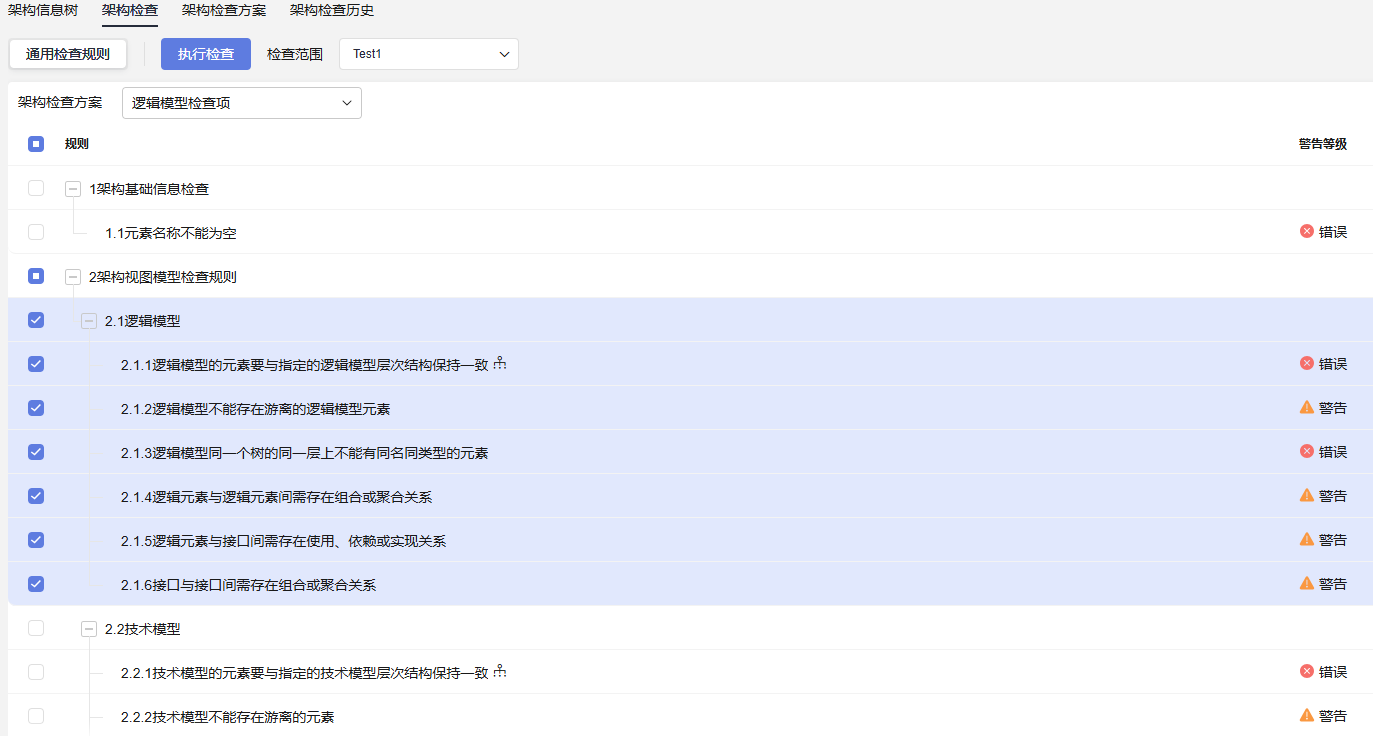Click the error icon for rule 1.1元素名称不能为空
Image resolution: width=1373 pixels, height=736 pixels.
coord(1306,231)
